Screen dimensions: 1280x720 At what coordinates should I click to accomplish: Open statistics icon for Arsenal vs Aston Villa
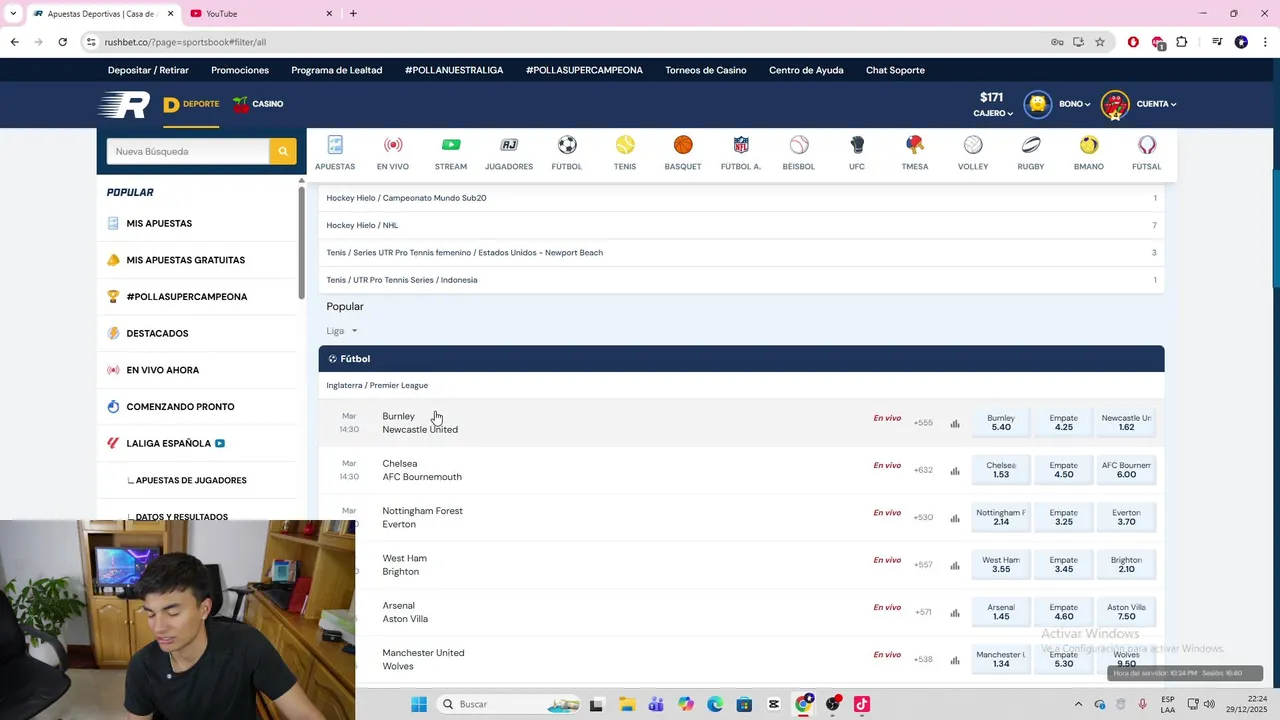(x=955, y=613)
